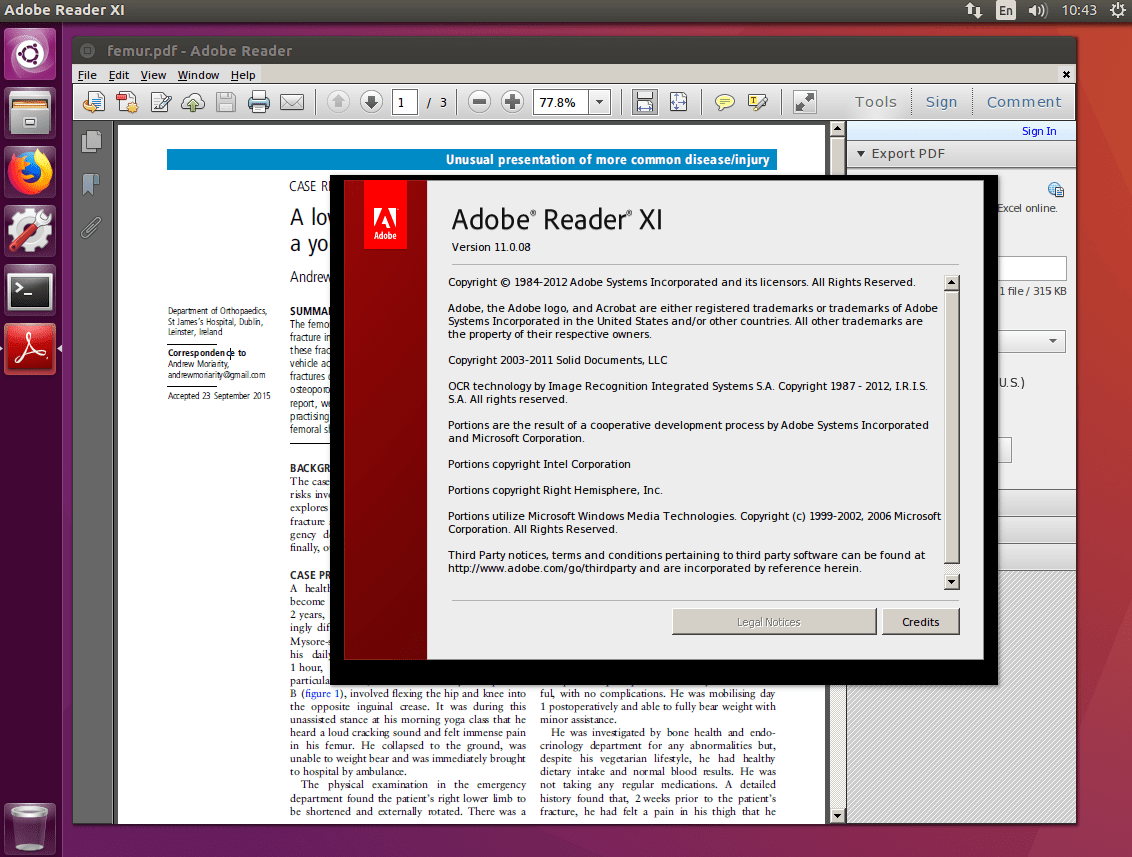Open the Edit menu
1132x857 pixels.
[x=119, y=75]
